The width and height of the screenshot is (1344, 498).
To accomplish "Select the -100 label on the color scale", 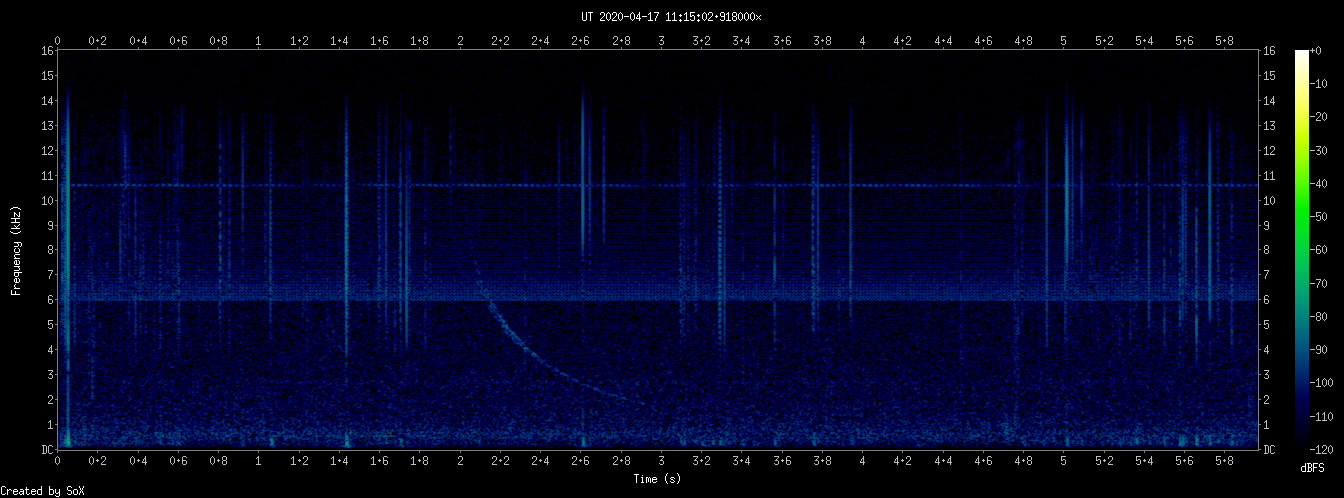I will [1321, 383].
